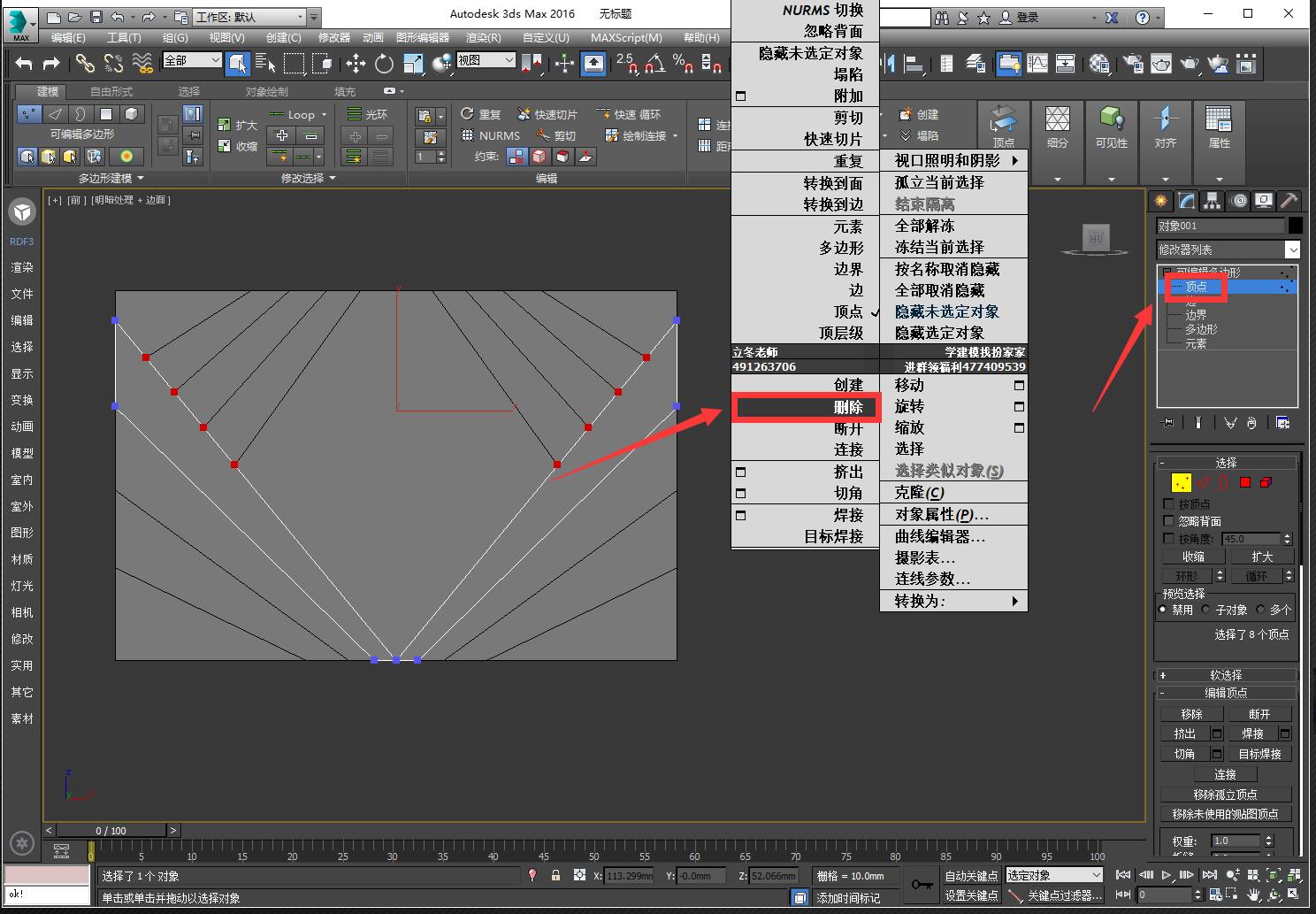
Task: Open the 选定对象 key filter dropdown
Action: click(x=1055, y=875)
